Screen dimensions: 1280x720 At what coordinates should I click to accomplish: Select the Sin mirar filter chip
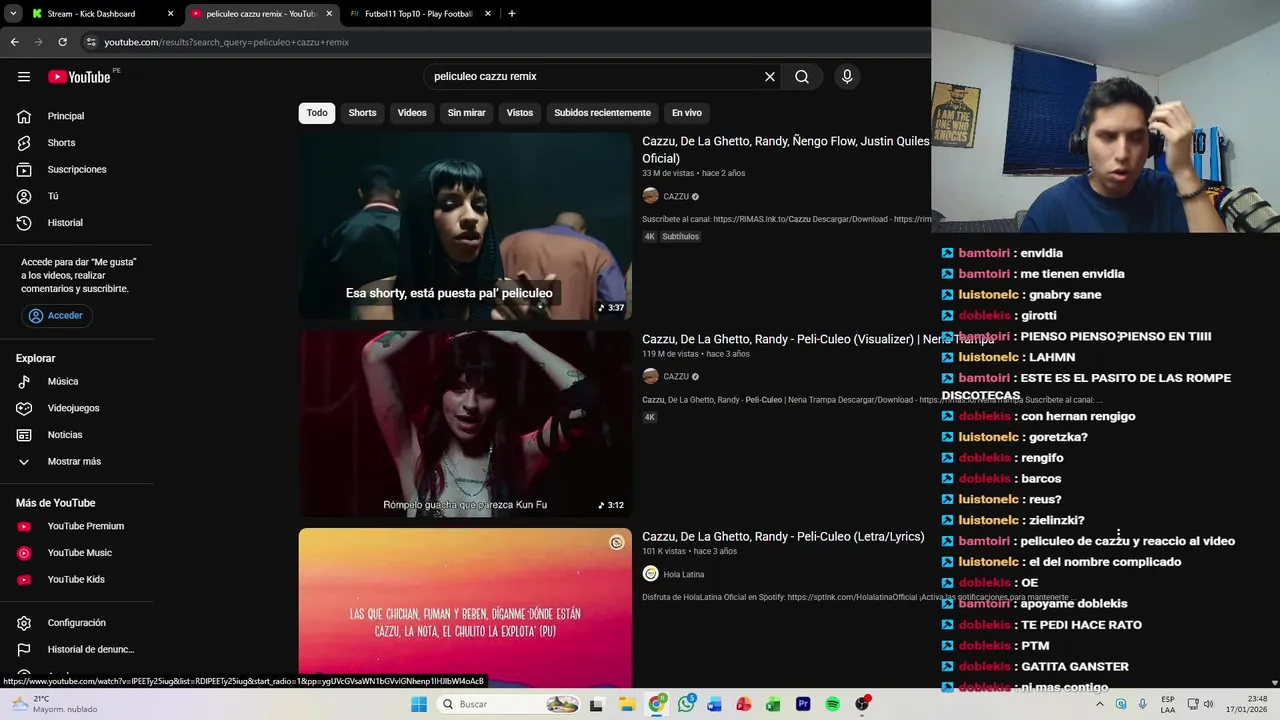466,113
